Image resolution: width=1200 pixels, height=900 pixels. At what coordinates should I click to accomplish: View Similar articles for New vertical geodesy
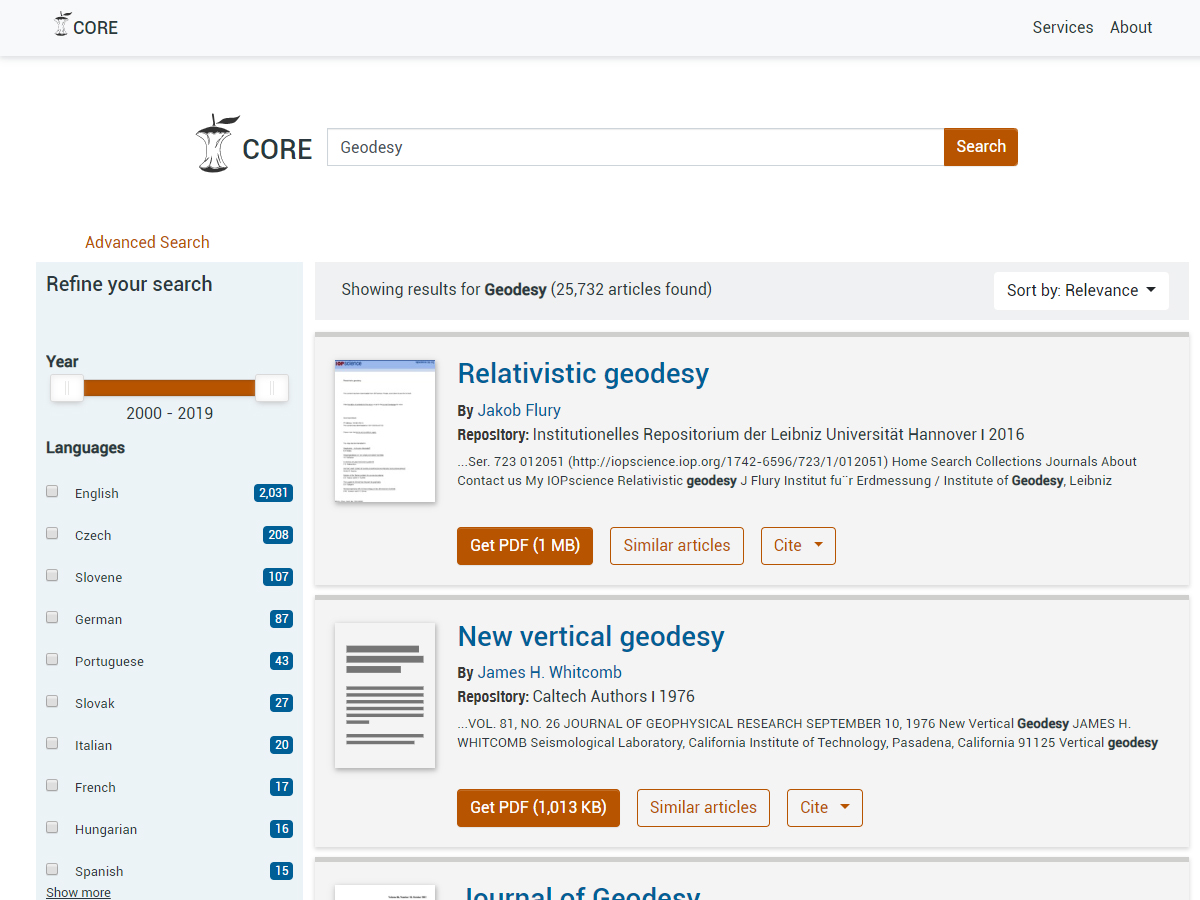tap(703, 808)
